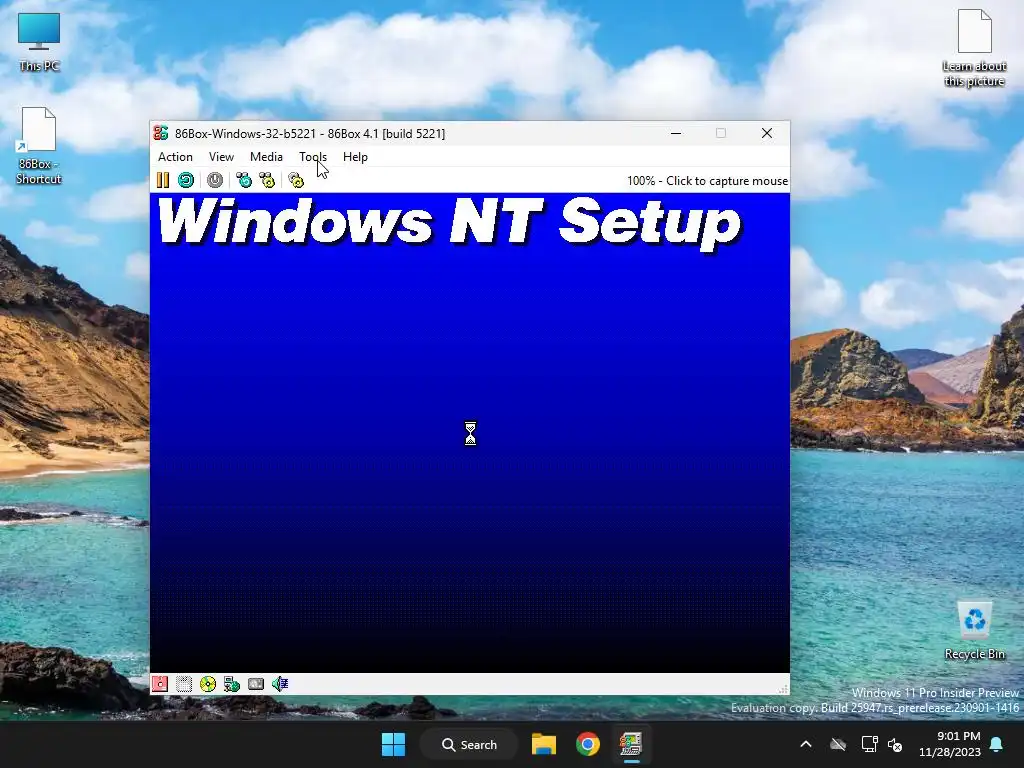Click the 86Box taskbar icon

tap(631, 744)
